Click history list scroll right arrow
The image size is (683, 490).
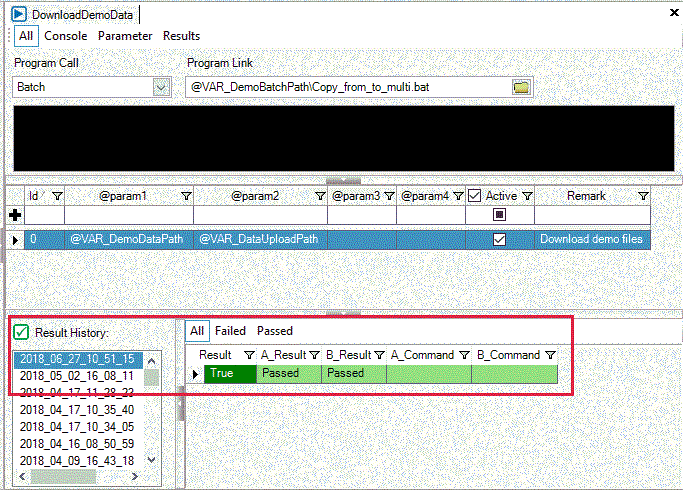[x=135, y=477]
